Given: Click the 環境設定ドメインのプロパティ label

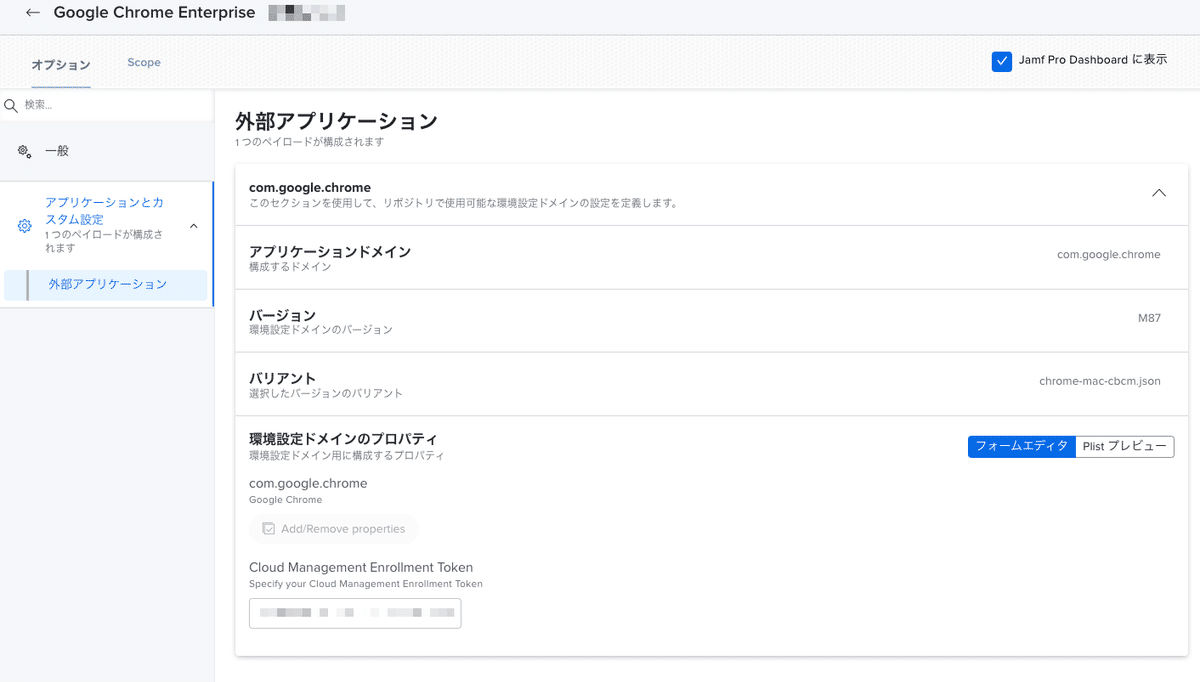Looking at the screenshot, I should coord(343,439).
